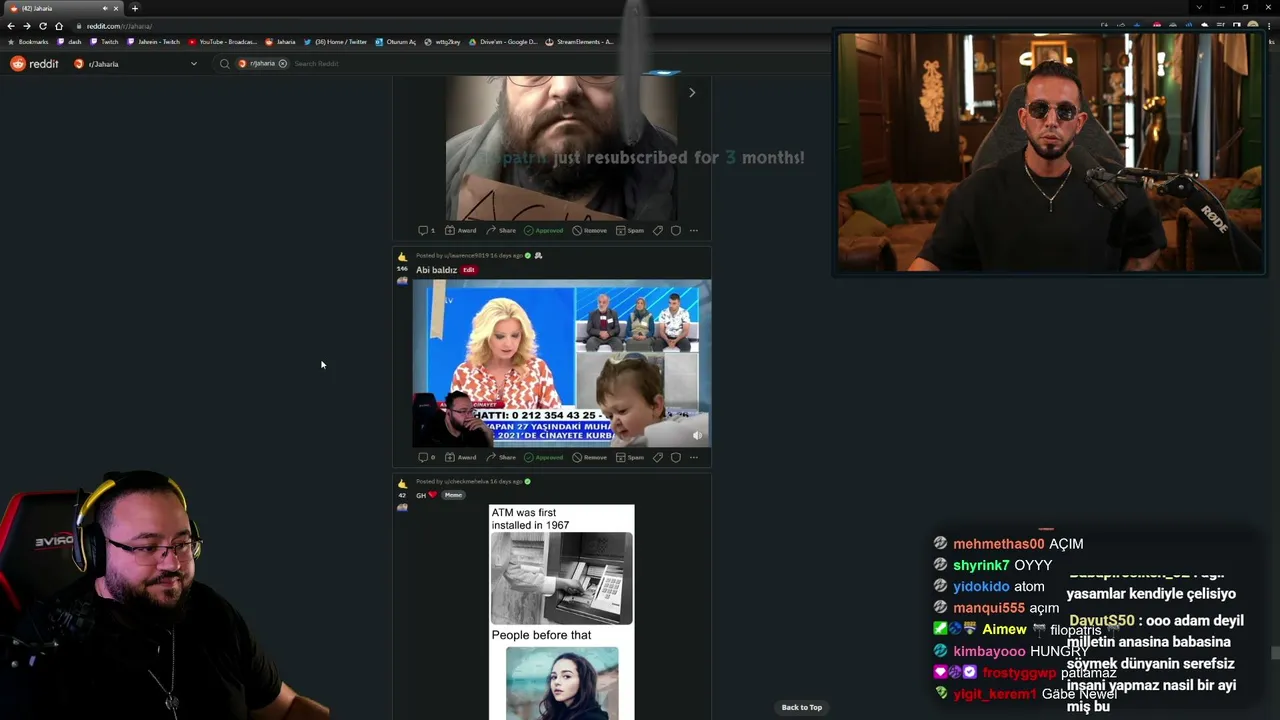Open the tab search chevron in title bar
The width and height of the screenshot is (1280, 720).
(1199, 8)
